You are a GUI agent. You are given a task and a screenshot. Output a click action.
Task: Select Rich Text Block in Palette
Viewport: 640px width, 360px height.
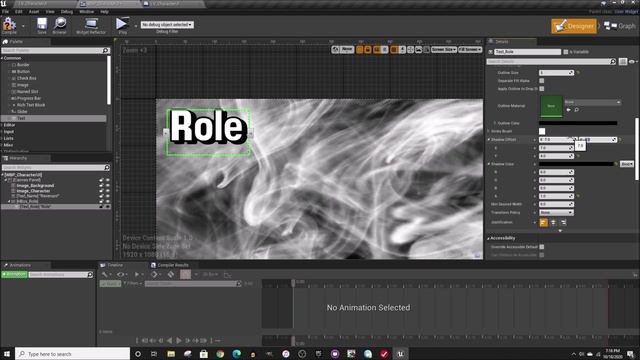coord(31,105)
